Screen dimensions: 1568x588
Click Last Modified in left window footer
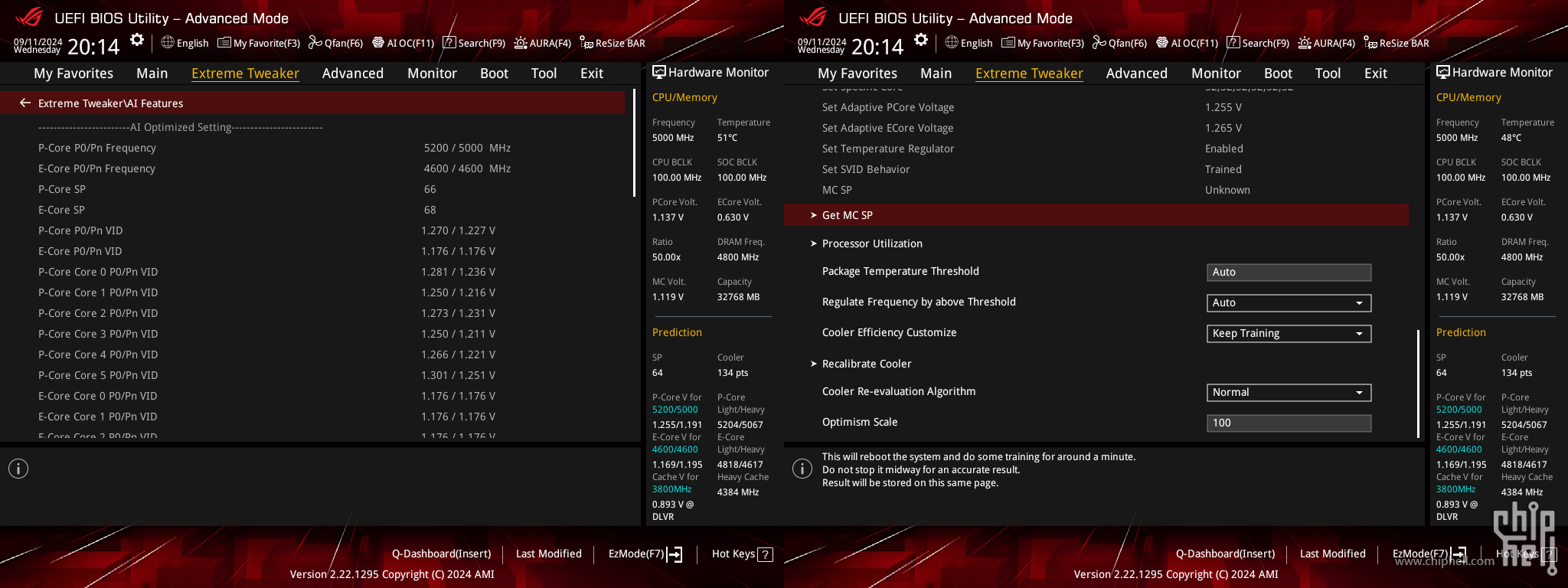(x=549, y=554)
